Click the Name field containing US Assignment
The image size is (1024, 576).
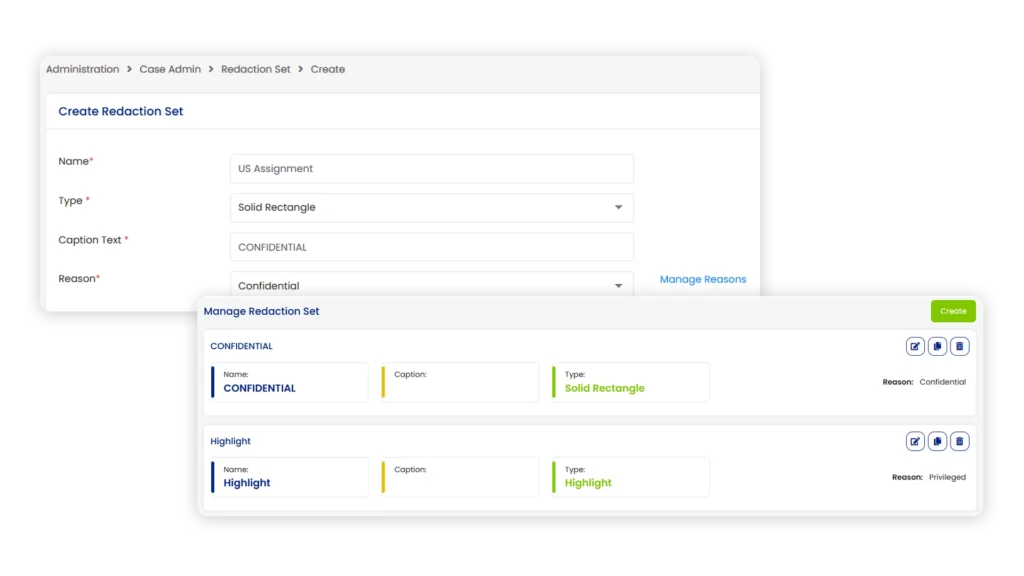pyautogui.click(x=431, y=168)
